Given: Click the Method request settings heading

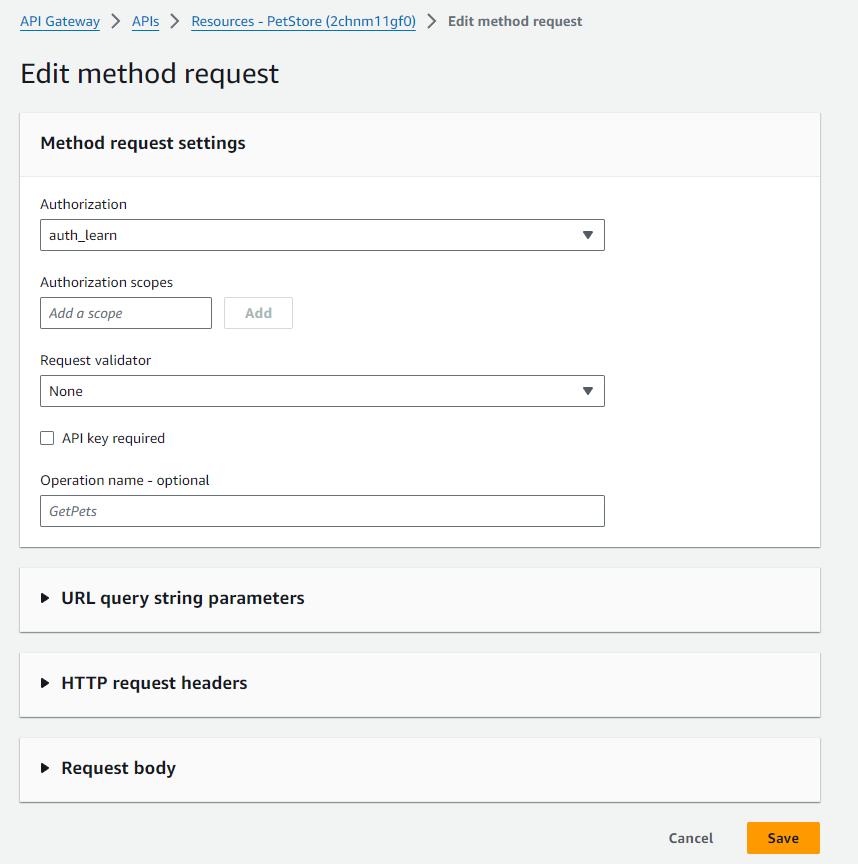Looking at the screenshot, I should pos(143,143).
